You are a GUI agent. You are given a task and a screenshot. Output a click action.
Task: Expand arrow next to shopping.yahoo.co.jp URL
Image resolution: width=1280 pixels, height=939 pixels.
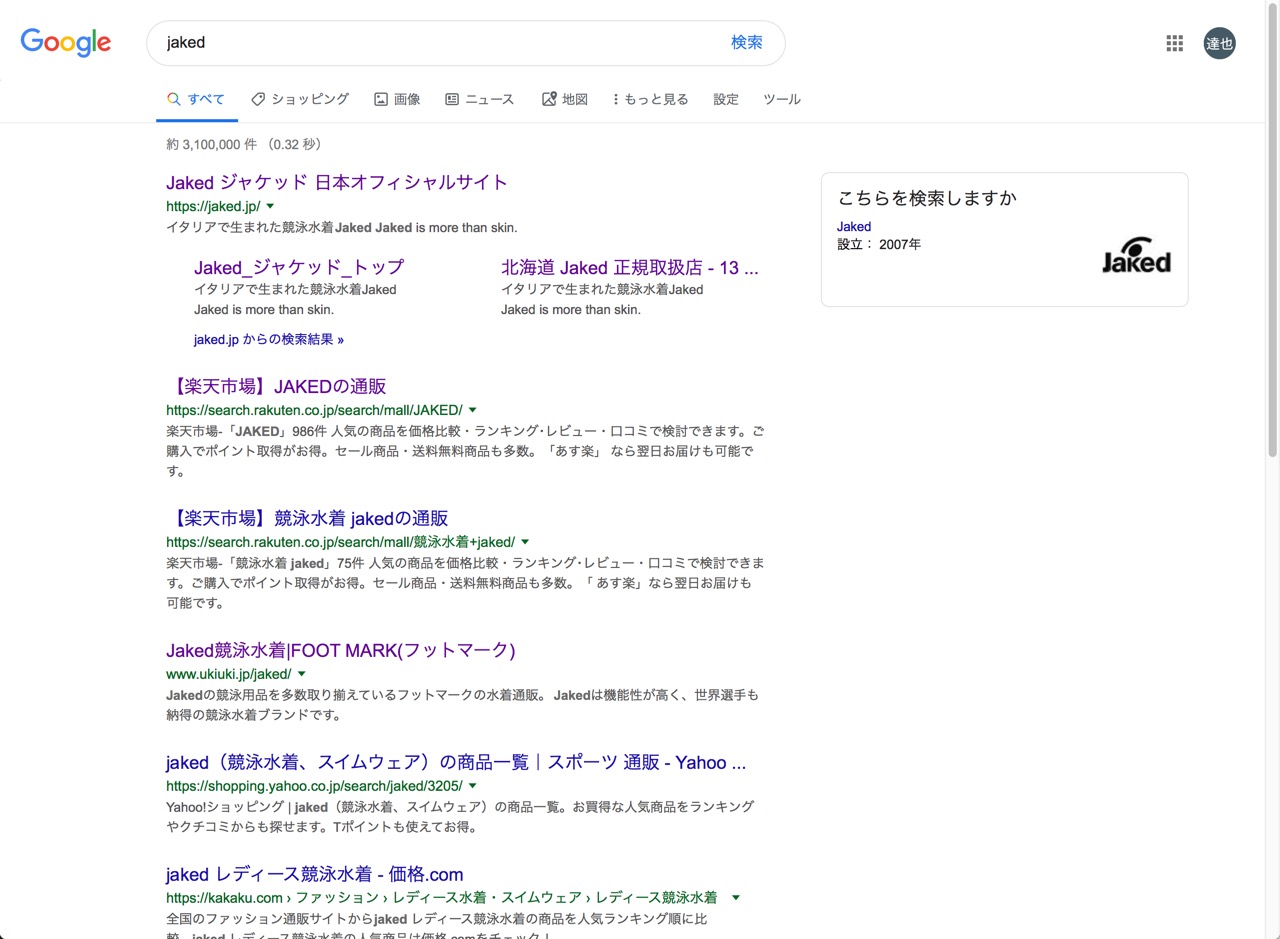pos(472,786)
